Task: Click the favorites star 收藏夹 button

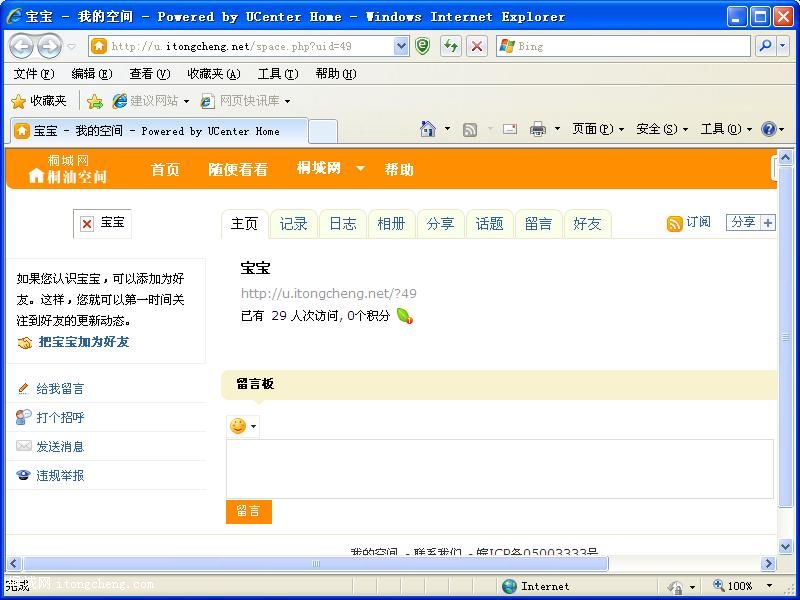Action: (39, 101)
